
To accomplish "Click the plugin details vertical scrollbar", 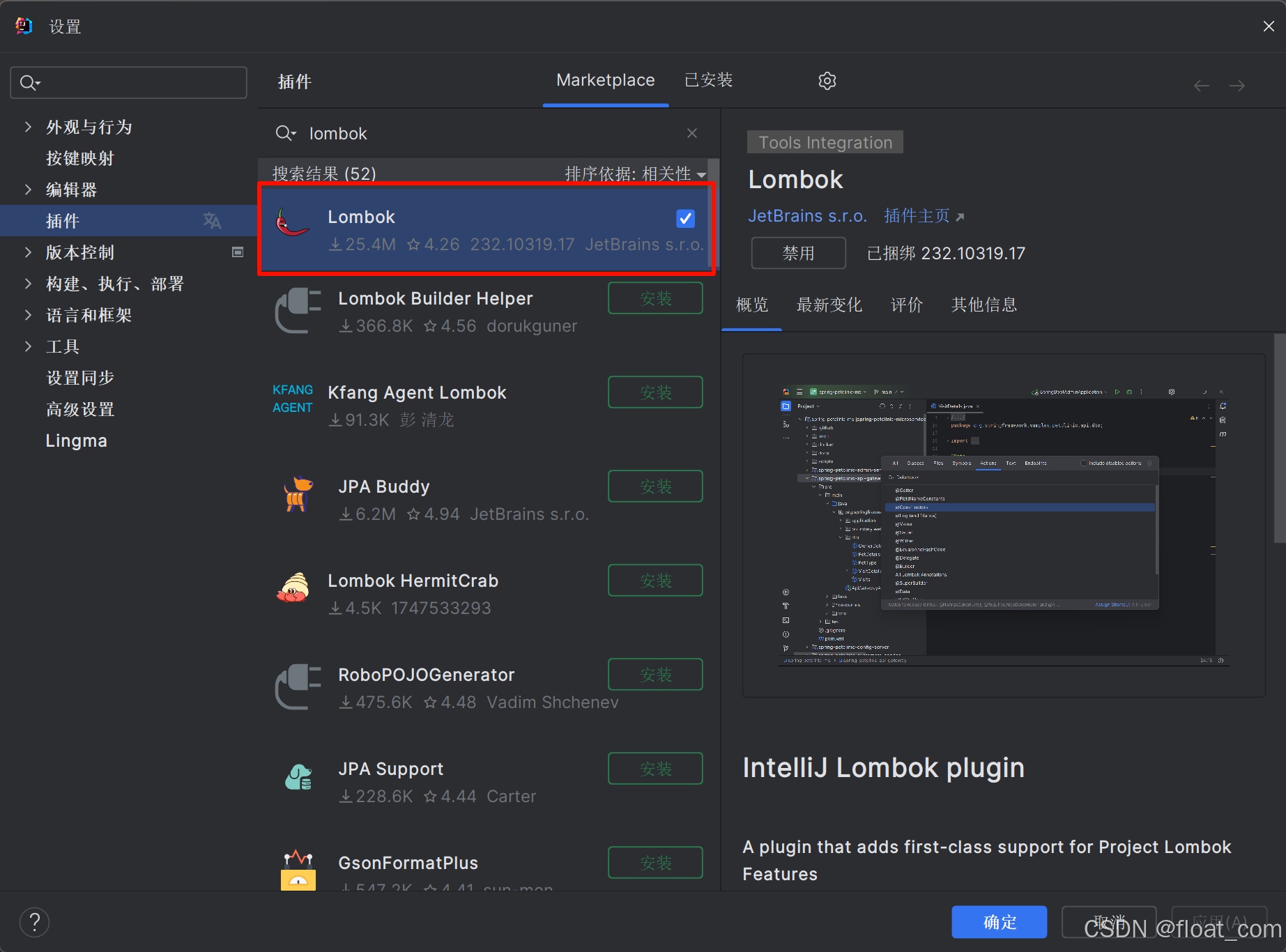I will 1280,438.
